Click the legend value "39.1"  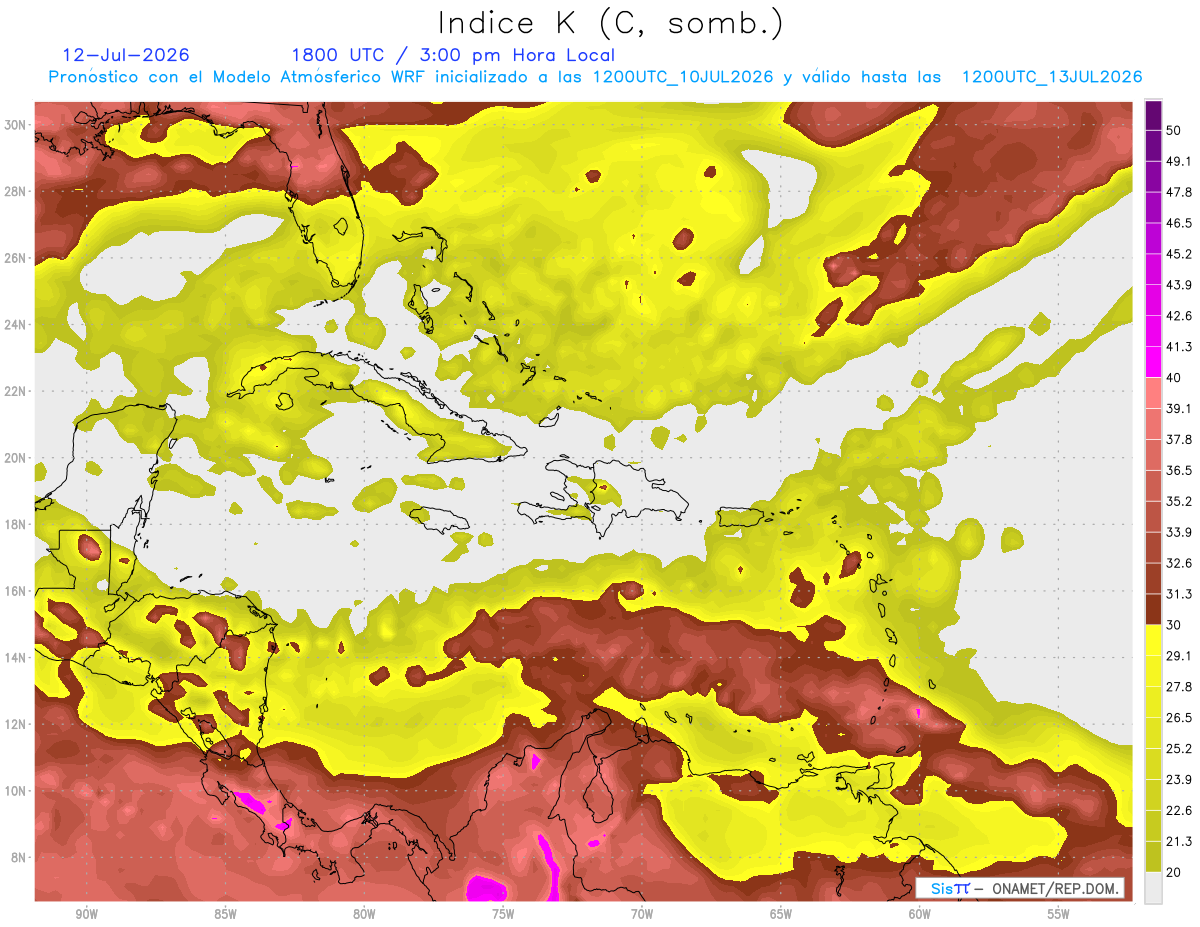(x=1178, y=409)
